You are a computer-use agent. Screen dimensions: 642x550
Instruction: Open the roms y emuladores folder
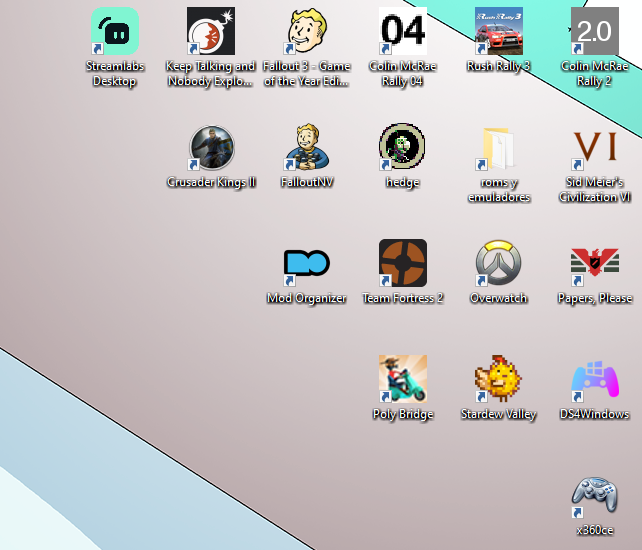coord(499,148)
